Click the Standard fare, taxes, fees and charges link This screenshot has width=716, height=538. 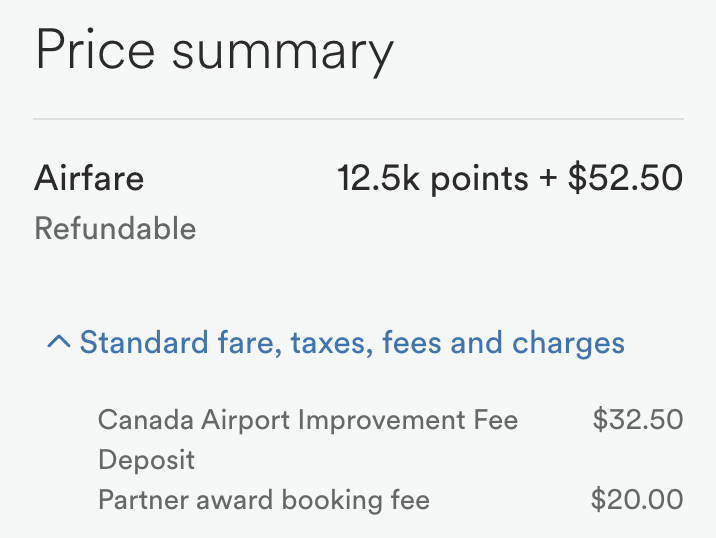352,343
